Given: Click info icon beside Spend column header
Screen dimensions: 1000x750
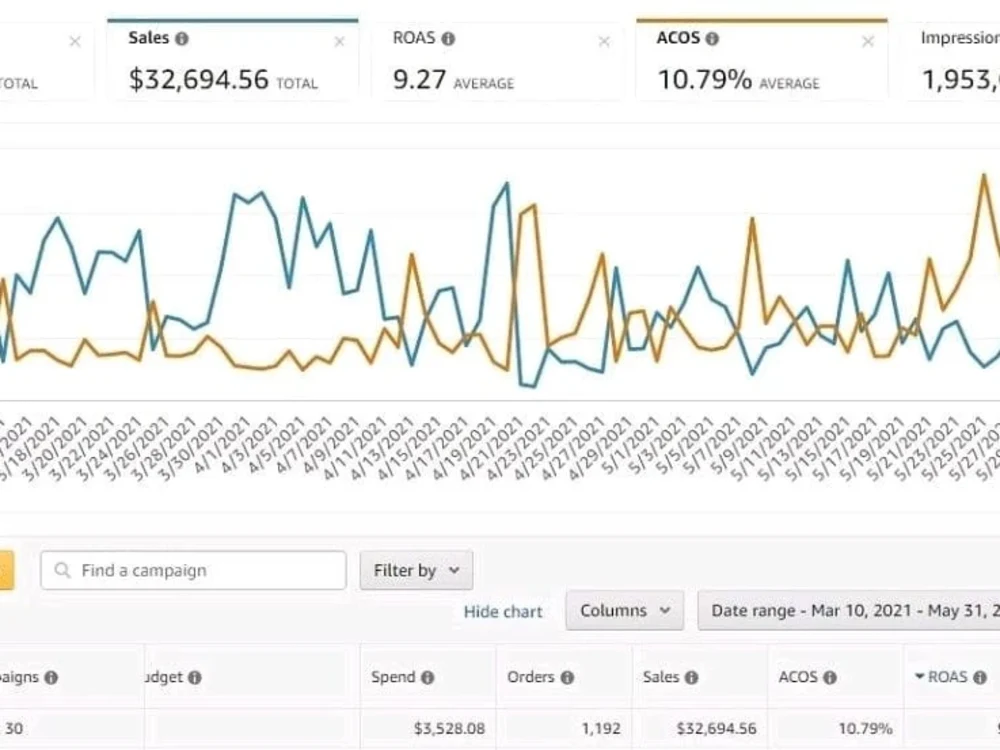Looking at the screenshot, I should tap(427, 677).
